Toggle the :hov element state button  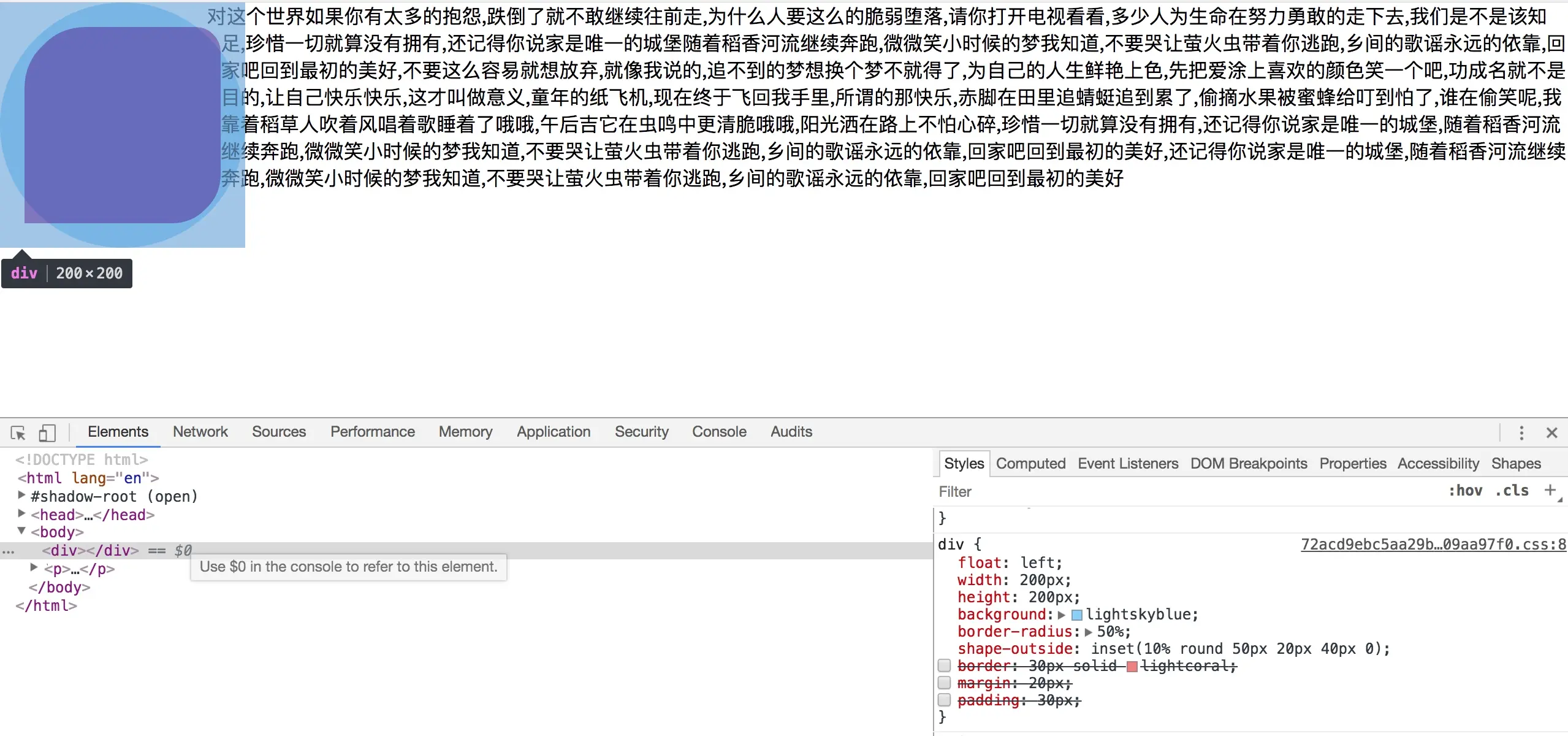point(1465,491)
